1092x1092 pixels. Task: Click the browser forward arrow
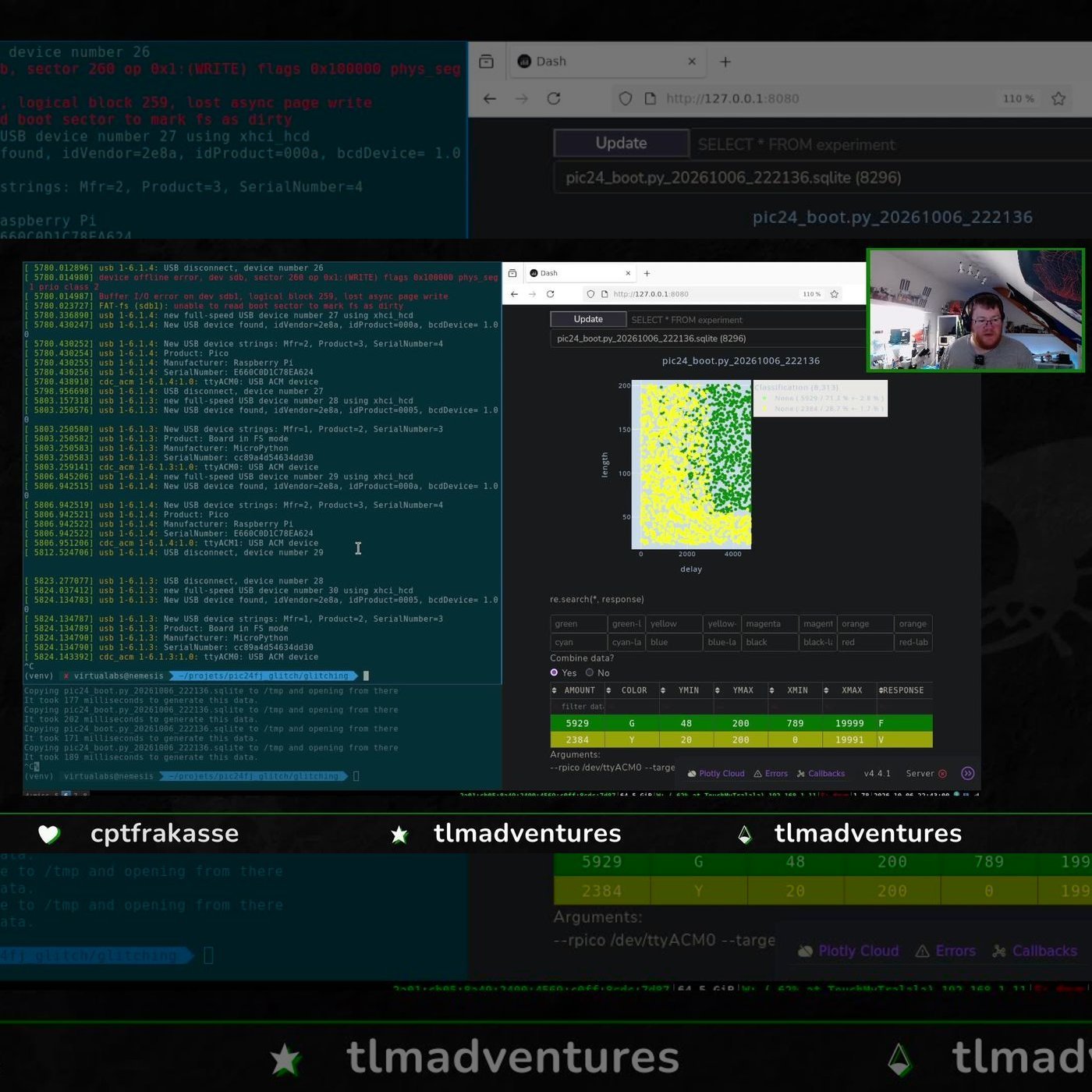[x=532, y=294]
